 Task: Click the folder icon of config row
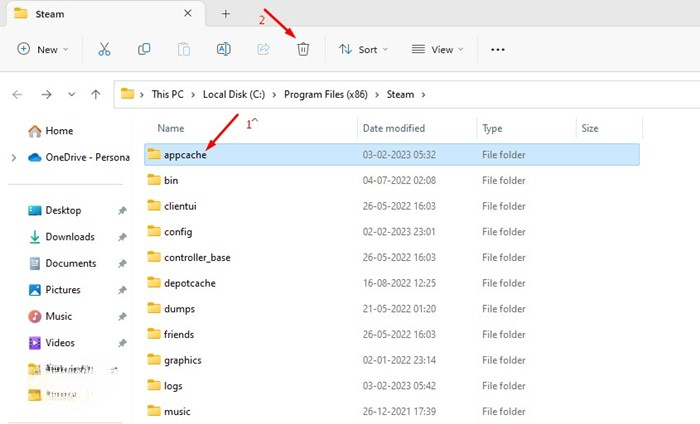pyautogui.click(x=154, y=231)
